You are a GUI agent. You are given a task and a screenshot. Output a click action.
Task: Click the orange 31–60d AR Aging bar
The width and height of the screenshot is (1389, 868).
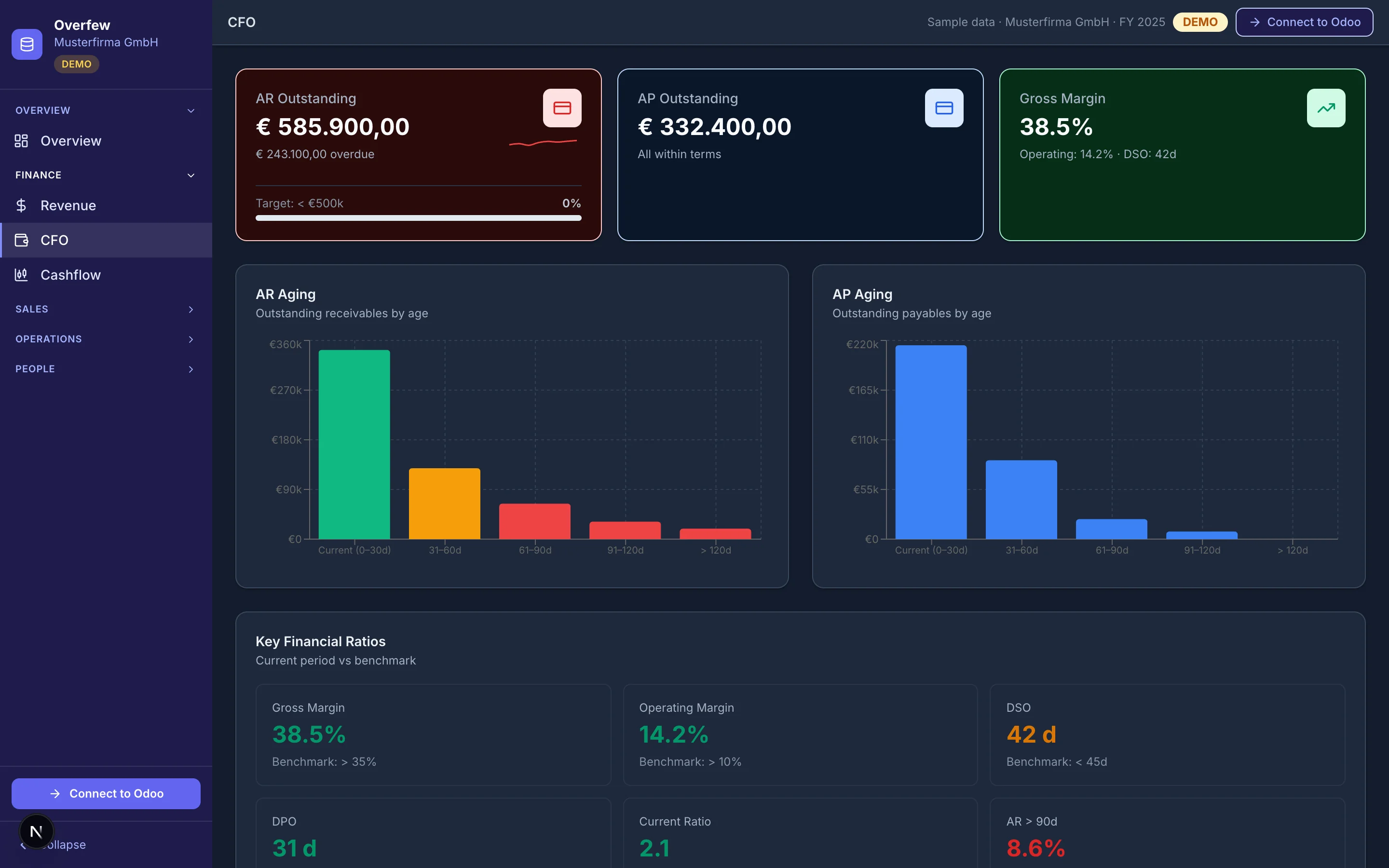tap(445, 503)
